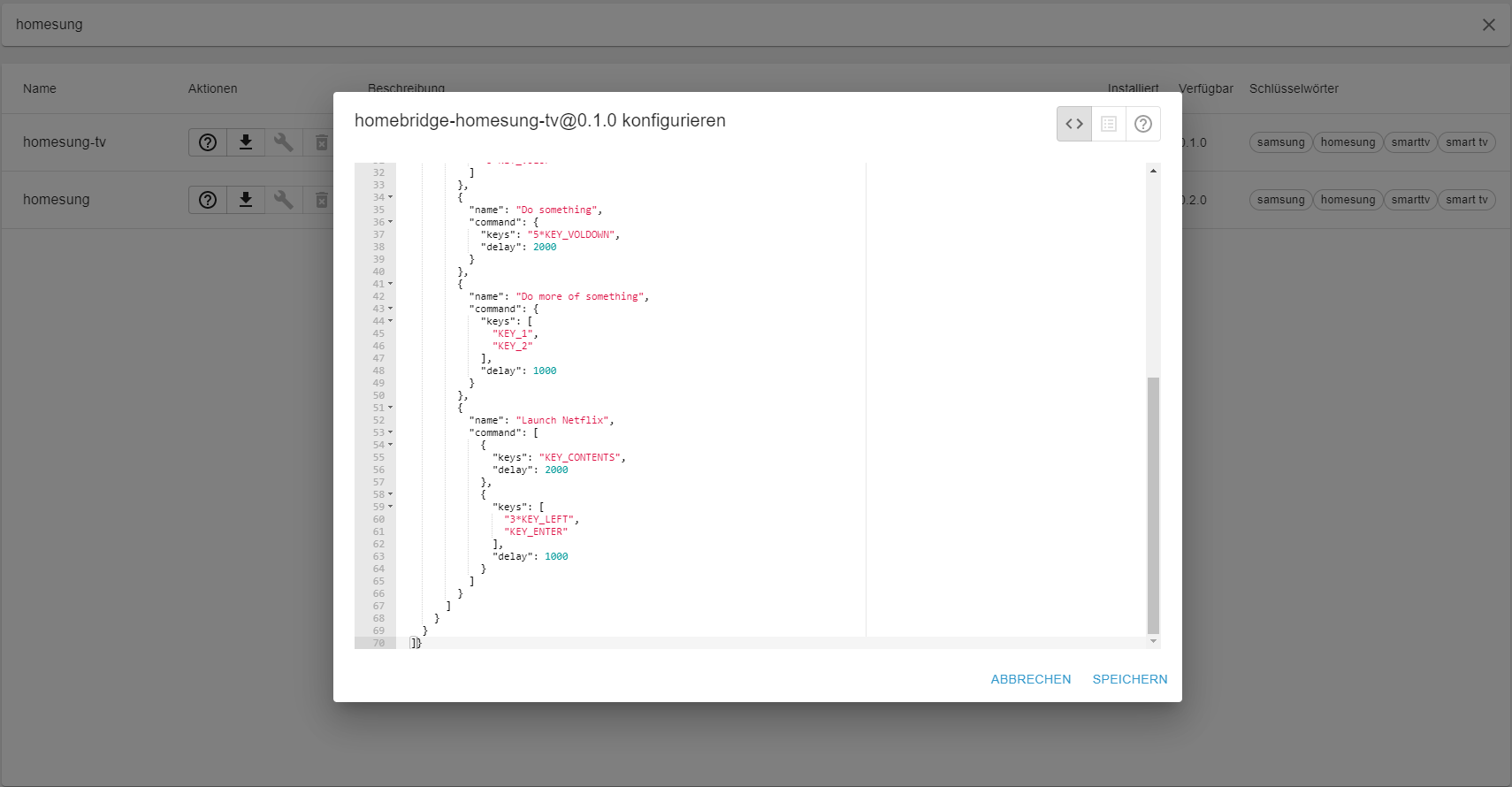
Task: Click SPEICHERN to save configuration
Action: click(1130, 679)
